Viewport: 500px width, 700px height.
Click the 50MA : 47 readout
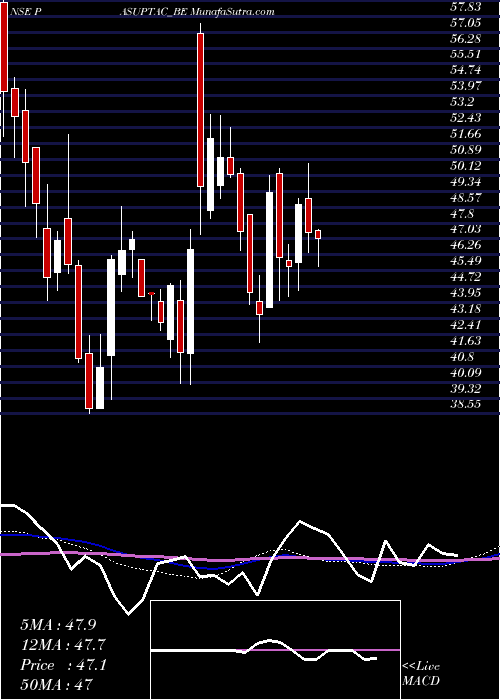(56, 685)
